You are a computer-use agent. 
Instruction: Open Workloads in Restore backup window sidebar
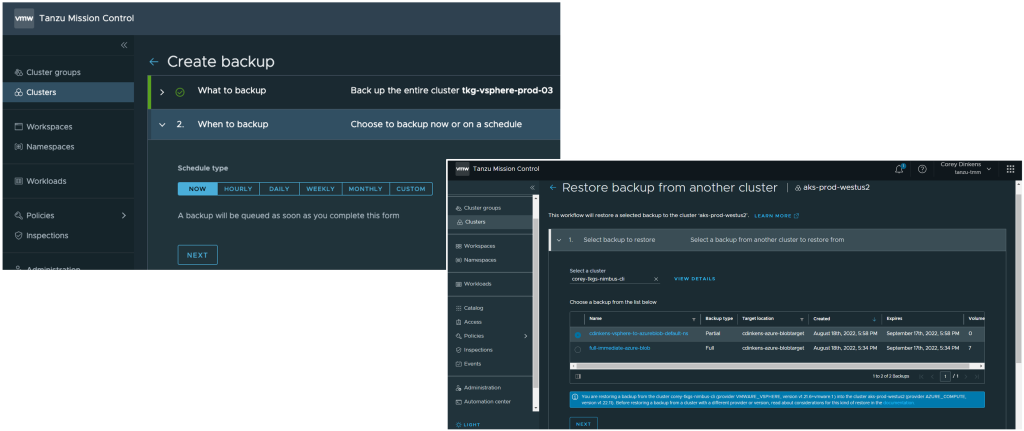pyautogui.click(x=473, y=284)
